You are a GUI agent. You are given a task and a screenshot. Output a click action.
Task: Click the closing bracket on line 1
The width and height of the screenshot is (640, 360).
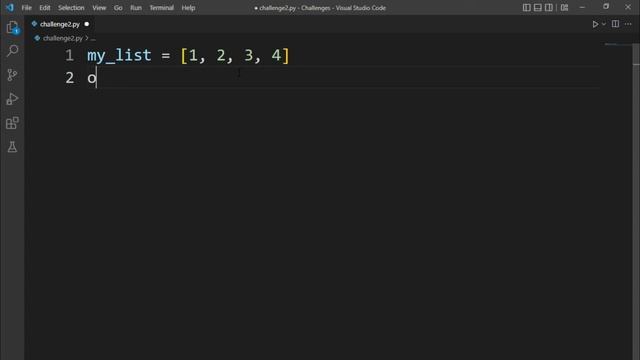tap(286, 56)
